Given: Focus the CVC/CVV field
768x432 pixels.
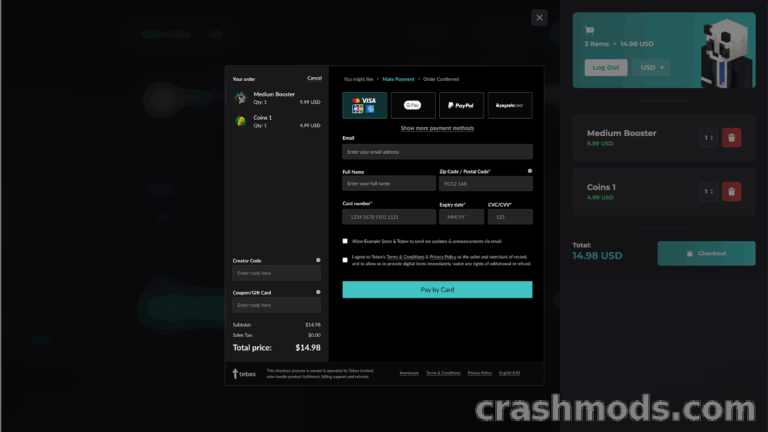Looking at the screenshot, I should [510, 216].
